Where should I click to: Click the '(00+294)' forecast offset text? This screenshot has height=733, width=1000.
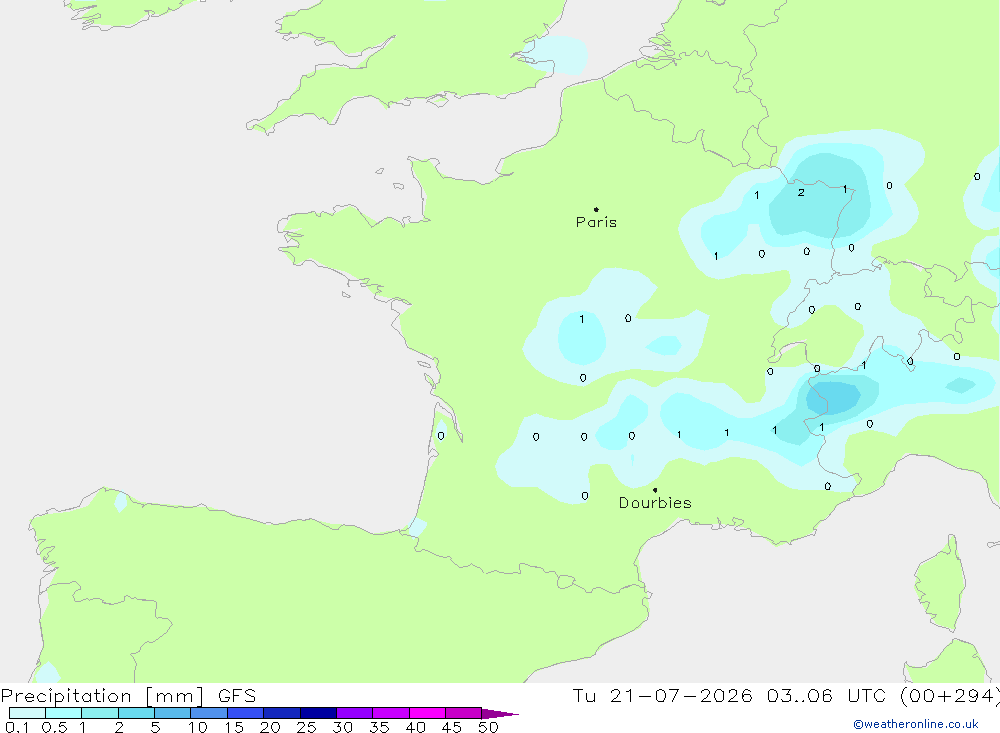[x=950, y=696]
